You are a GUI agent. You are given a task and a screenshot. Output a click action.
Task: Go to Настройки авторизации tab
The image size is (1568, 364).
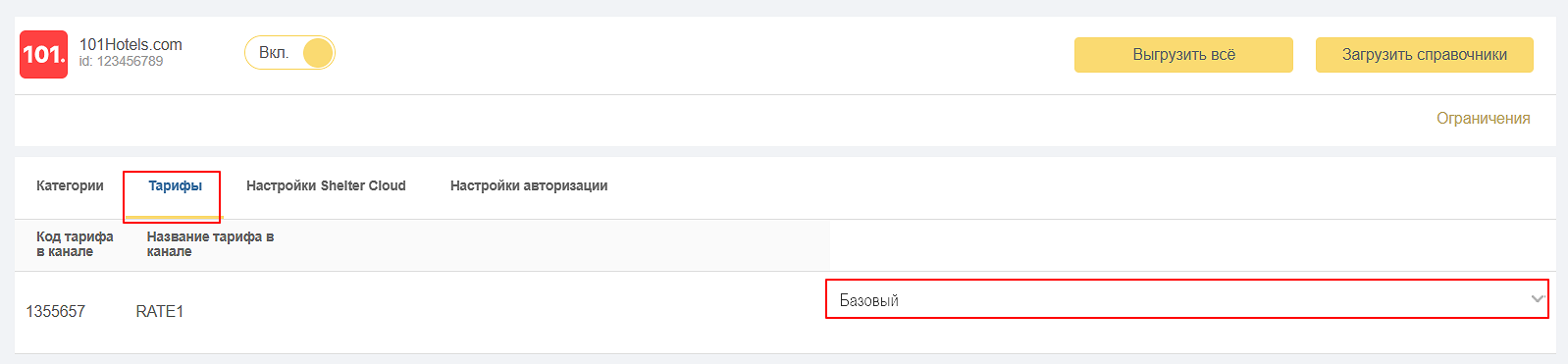pyautogui.click(x=529, y=185)
